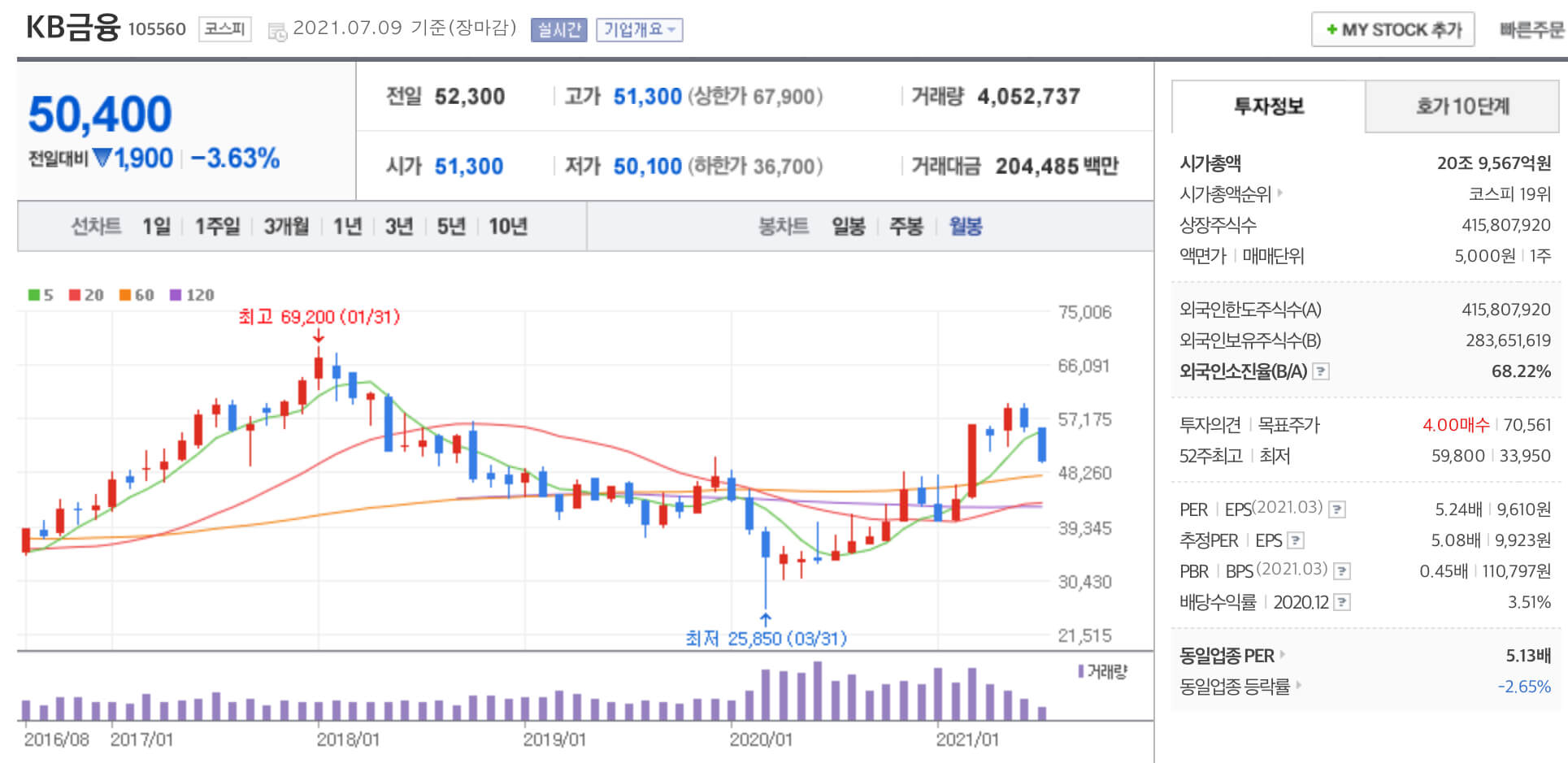Click the 거래량 value 4,052,737

click(x=1028, y=97)
